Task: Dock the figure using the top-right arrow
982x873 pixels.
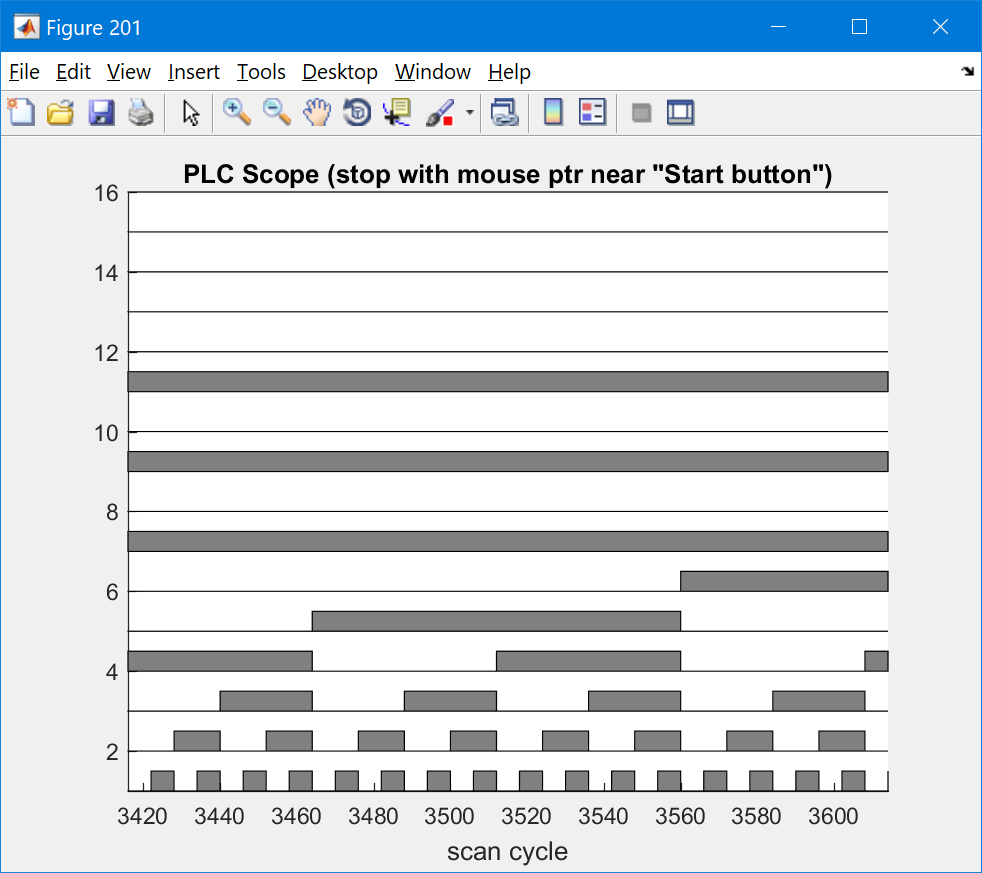Action: pyautogui.click(x=967, y=72)
